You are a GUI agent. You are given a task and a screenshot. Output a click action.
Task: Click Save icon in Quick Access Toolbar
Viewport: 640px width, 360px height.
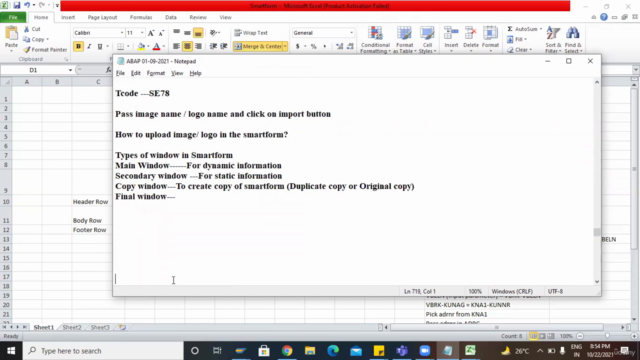(17, 5)
